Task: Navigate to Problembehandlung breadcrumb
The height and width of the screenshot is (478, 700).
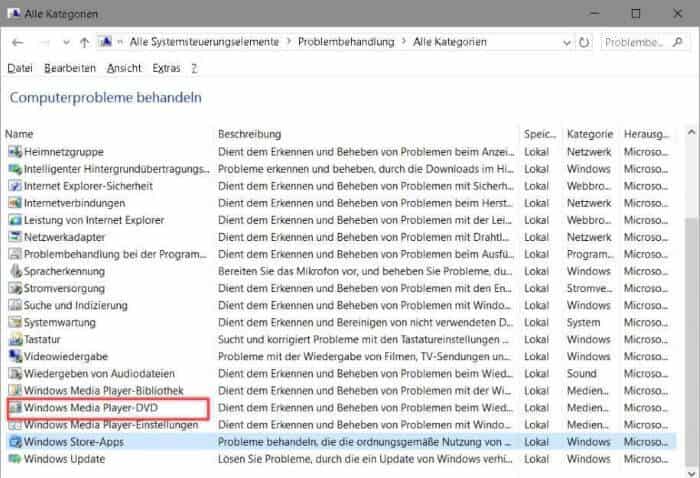Action: pos(346,42)
